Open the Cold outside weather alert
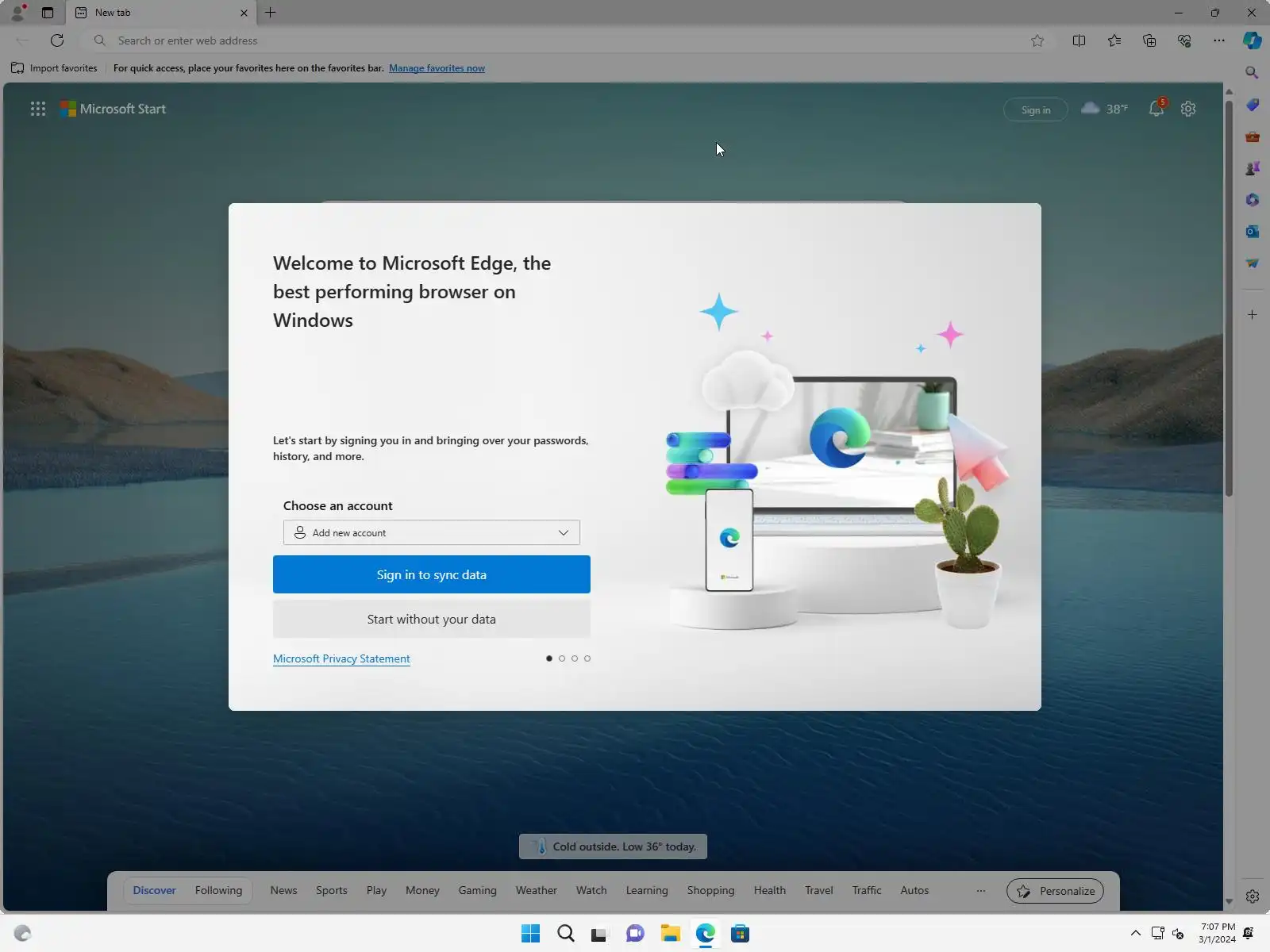The image size is (1270, 952). [x=613, y=846]
